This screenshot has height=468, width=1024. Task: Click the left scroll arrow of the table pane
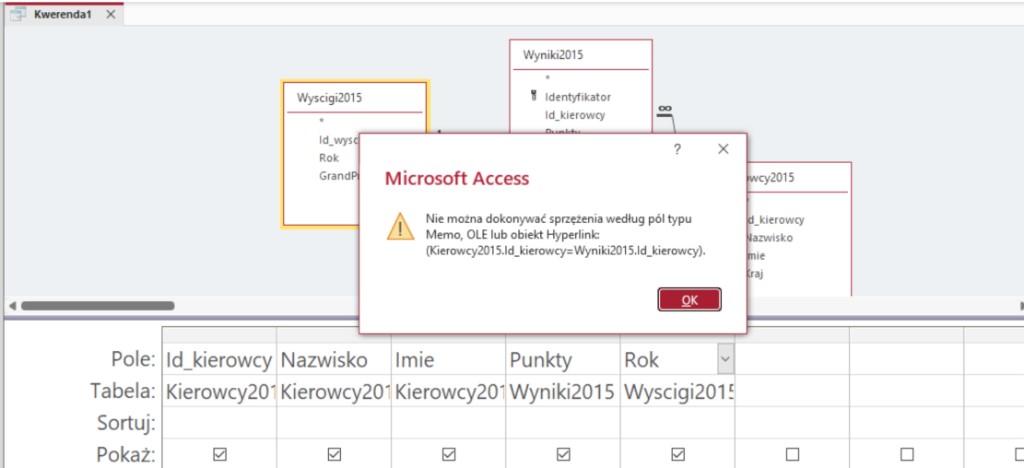click(x=11, y=305)
